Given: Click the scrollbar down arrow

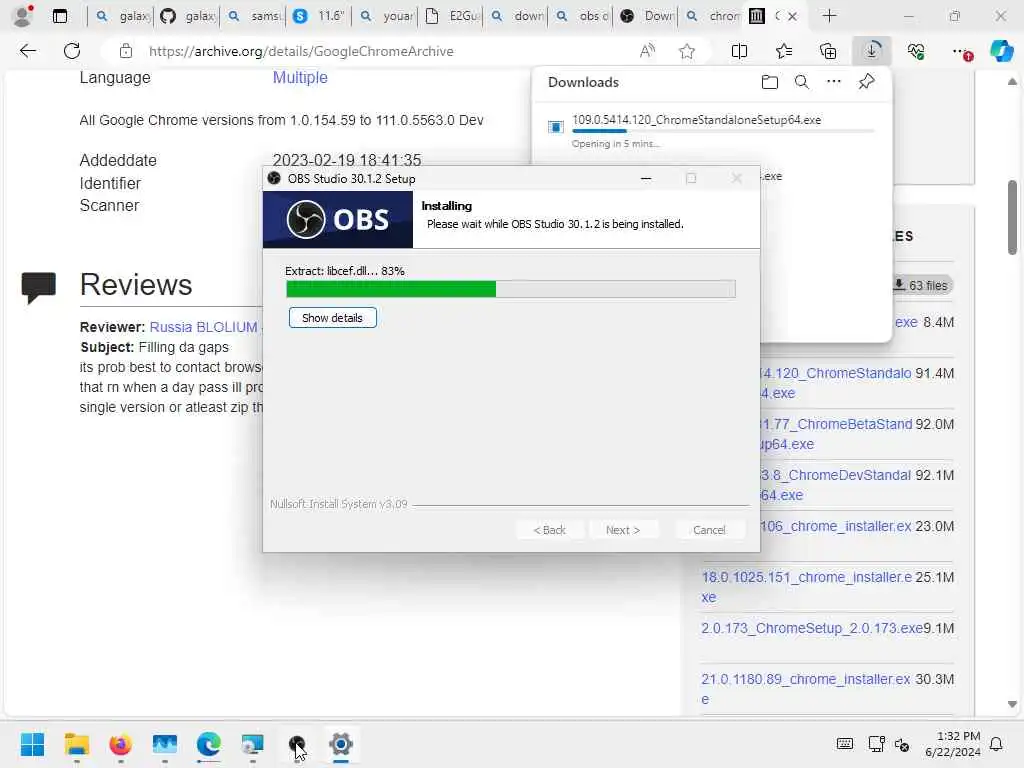Looking at the screenshot, I should (x=1012, y=704).
